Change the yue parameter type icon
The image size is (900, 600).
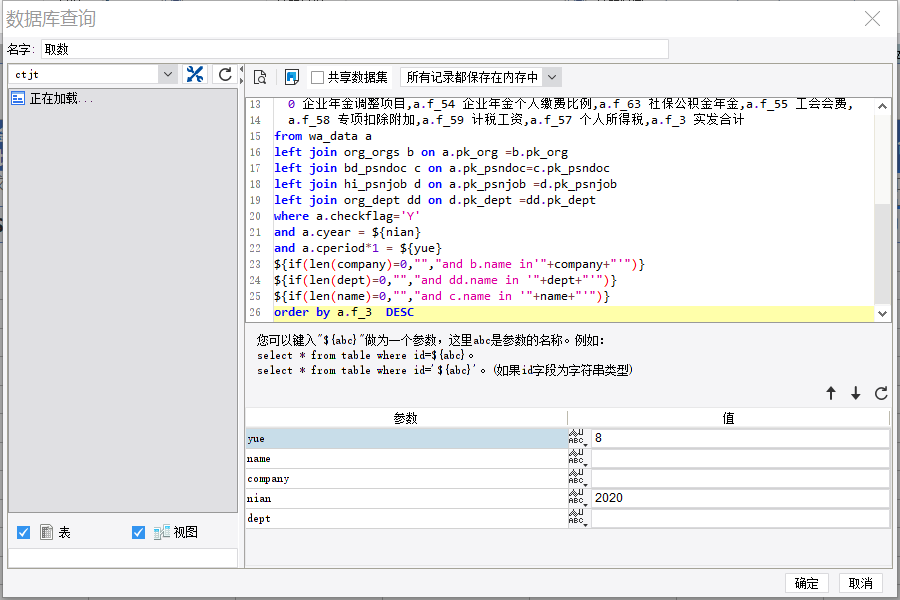point(577,438)
